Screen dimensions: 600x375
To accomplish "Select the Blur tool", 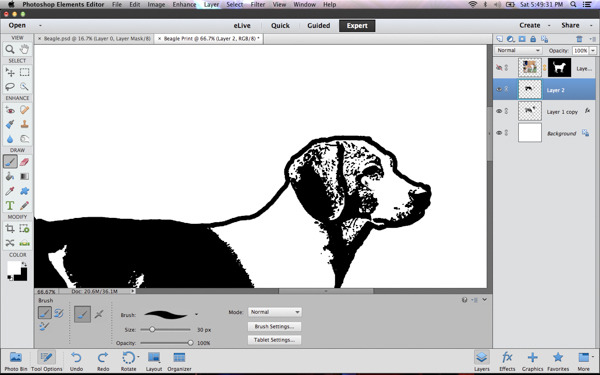I will [10, 139].
